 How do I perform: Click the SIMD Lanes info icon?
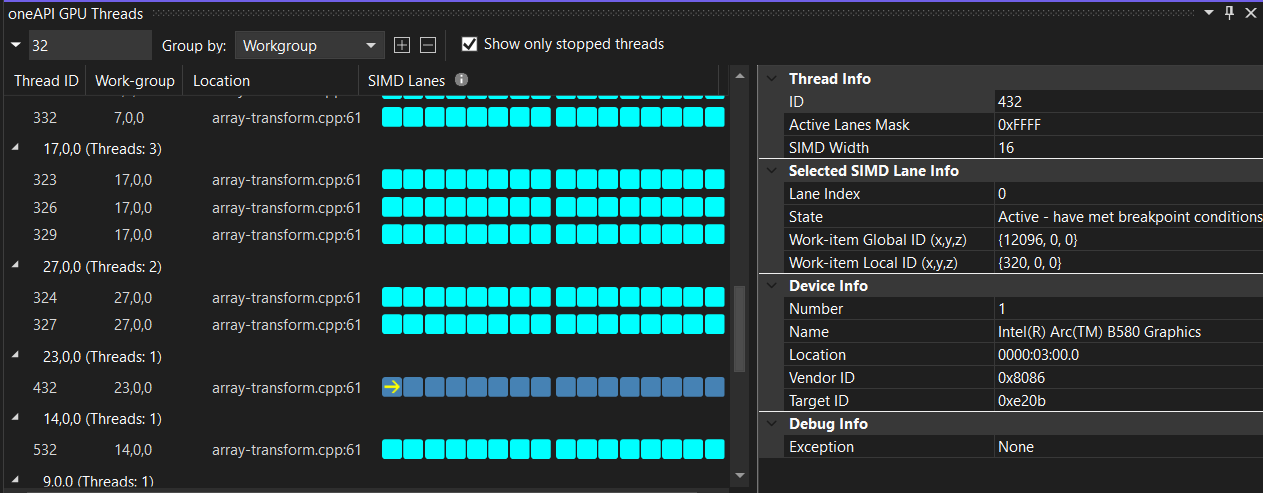pos(462,80)
